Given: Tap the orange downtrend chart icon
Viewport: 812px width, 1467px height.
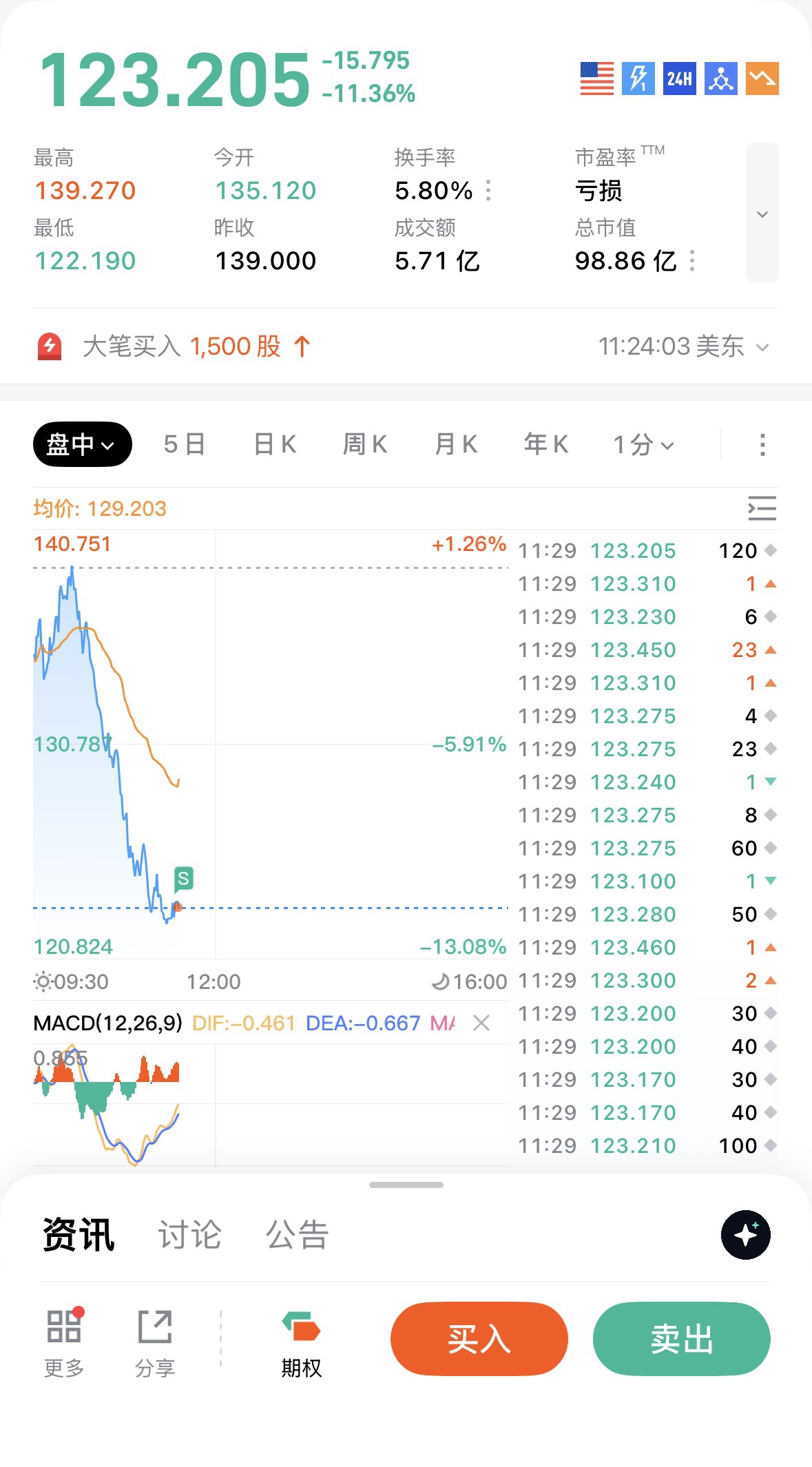Looking at the screenshot, I should [x=762, y=79].
